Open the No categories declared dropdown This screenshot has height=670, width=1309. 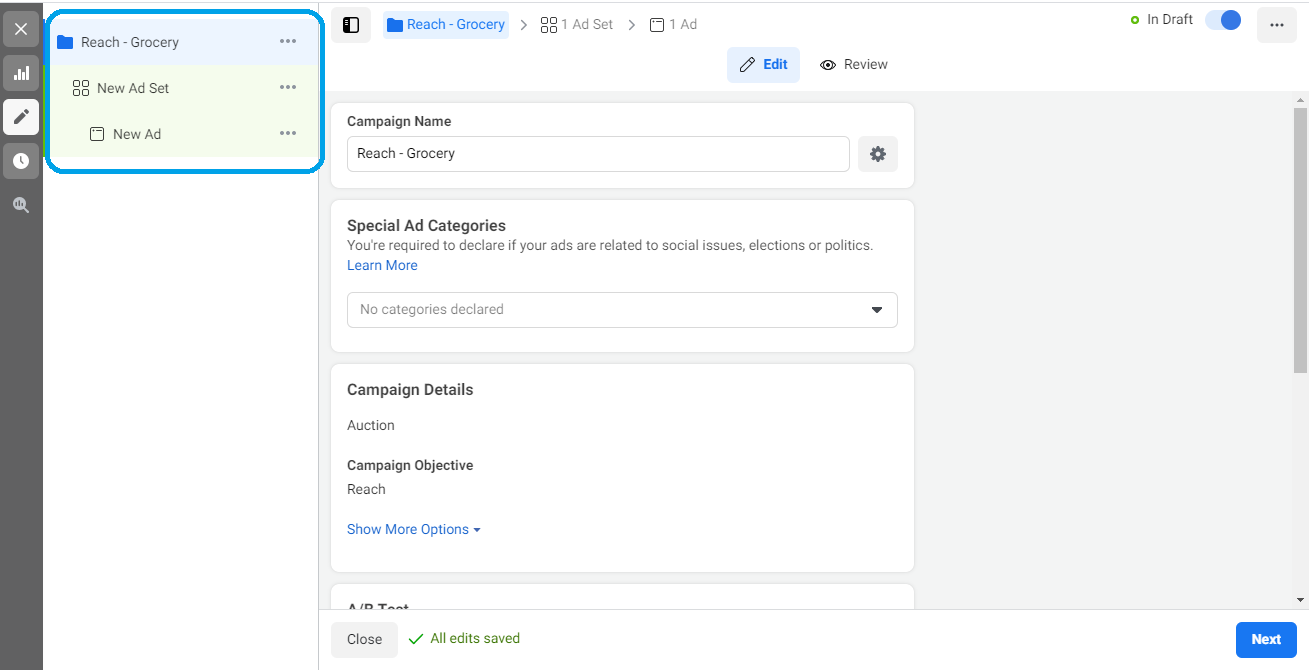[x=622, y=310]
